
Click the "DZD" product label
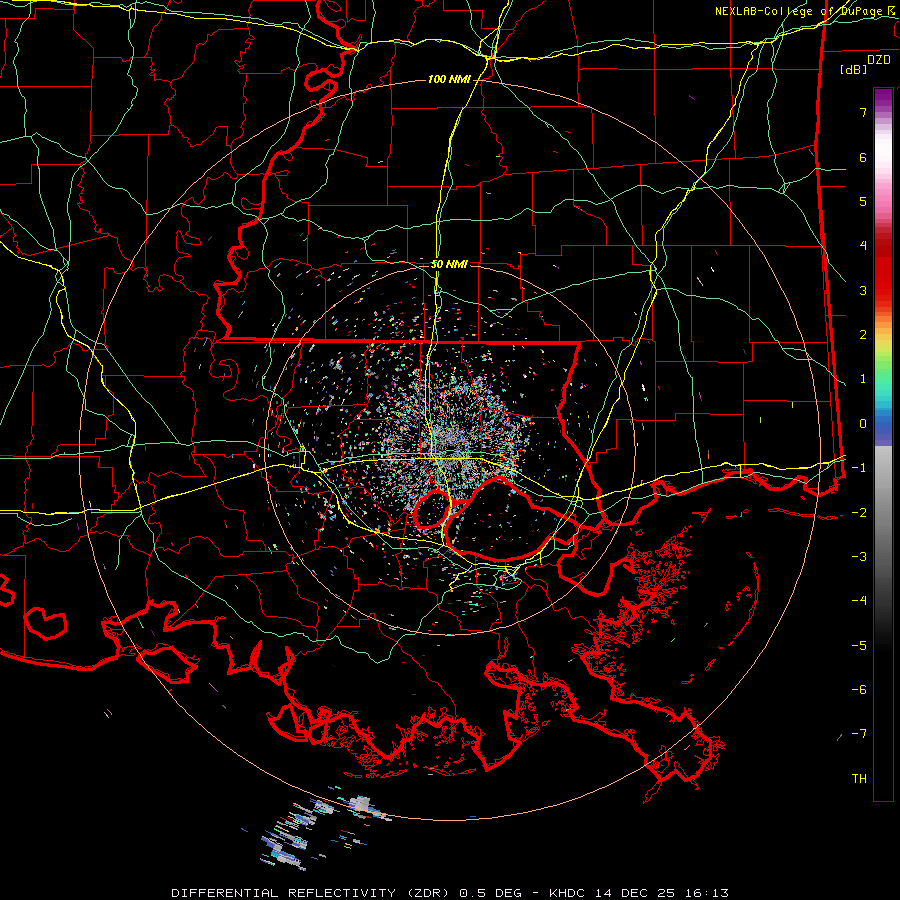879,60
